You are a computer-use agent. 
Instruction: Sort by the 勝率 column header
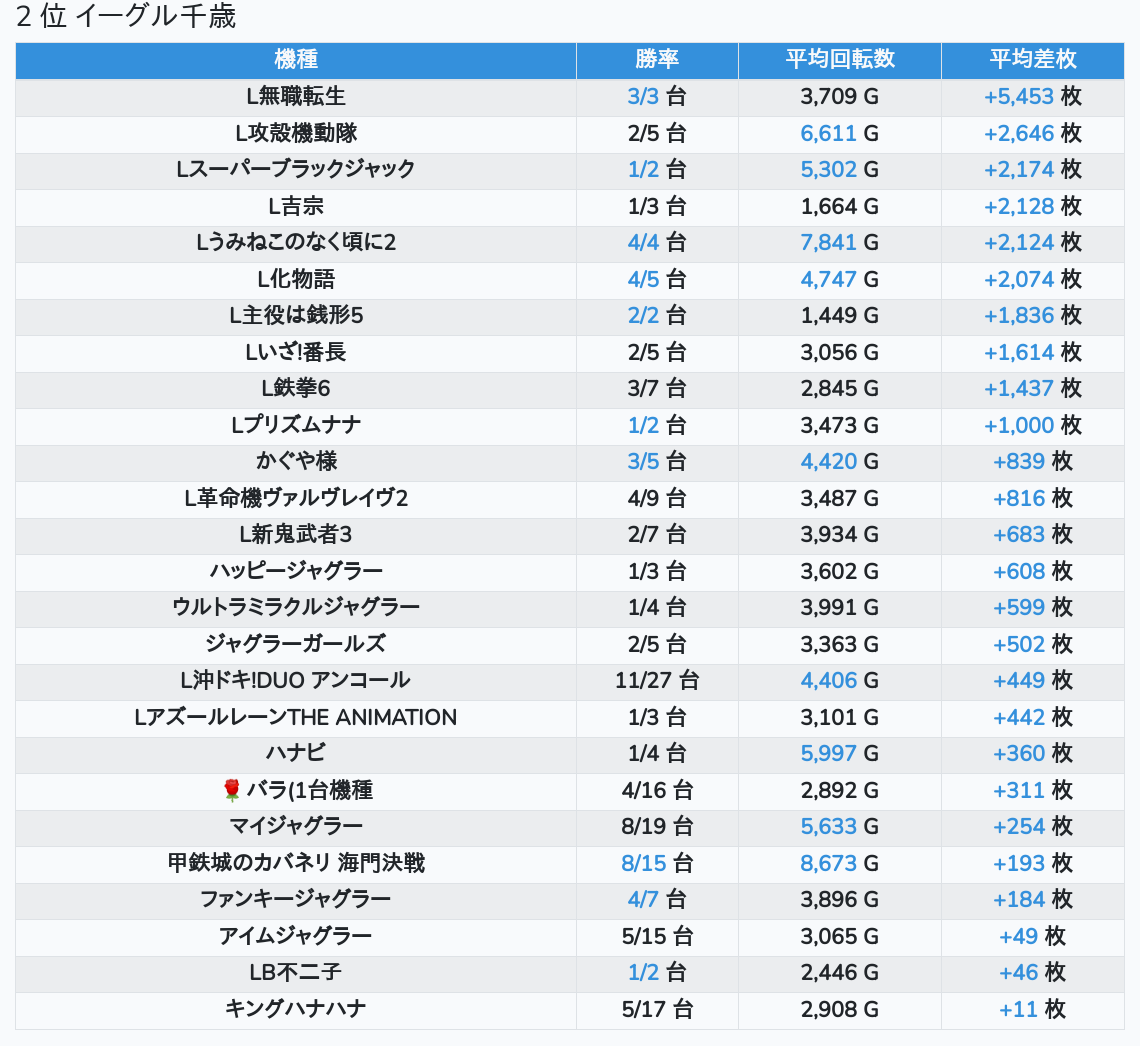coord(657,60)
